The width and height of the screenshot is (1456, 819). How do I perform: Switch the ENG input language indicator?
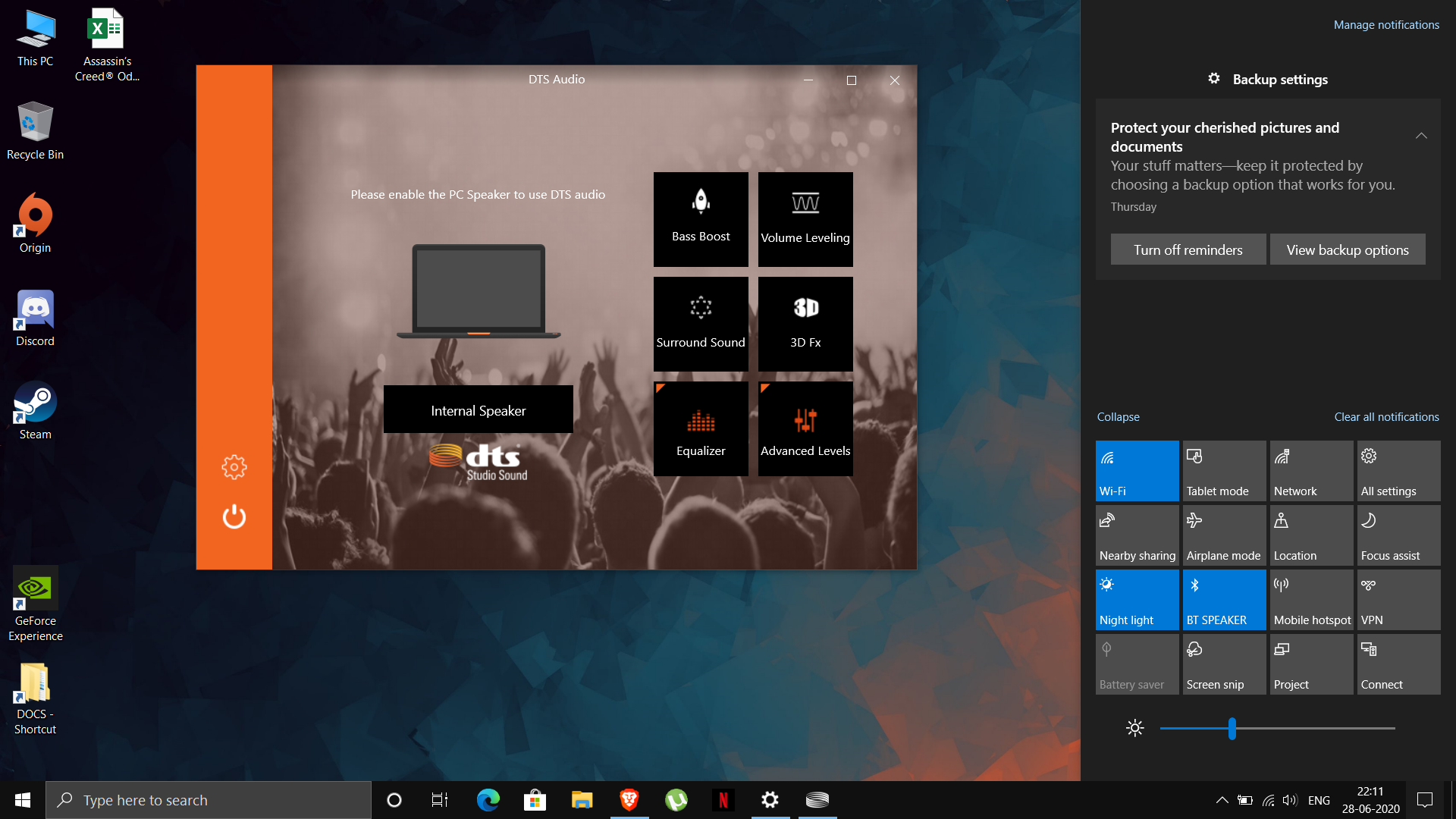click(1319, 800)
